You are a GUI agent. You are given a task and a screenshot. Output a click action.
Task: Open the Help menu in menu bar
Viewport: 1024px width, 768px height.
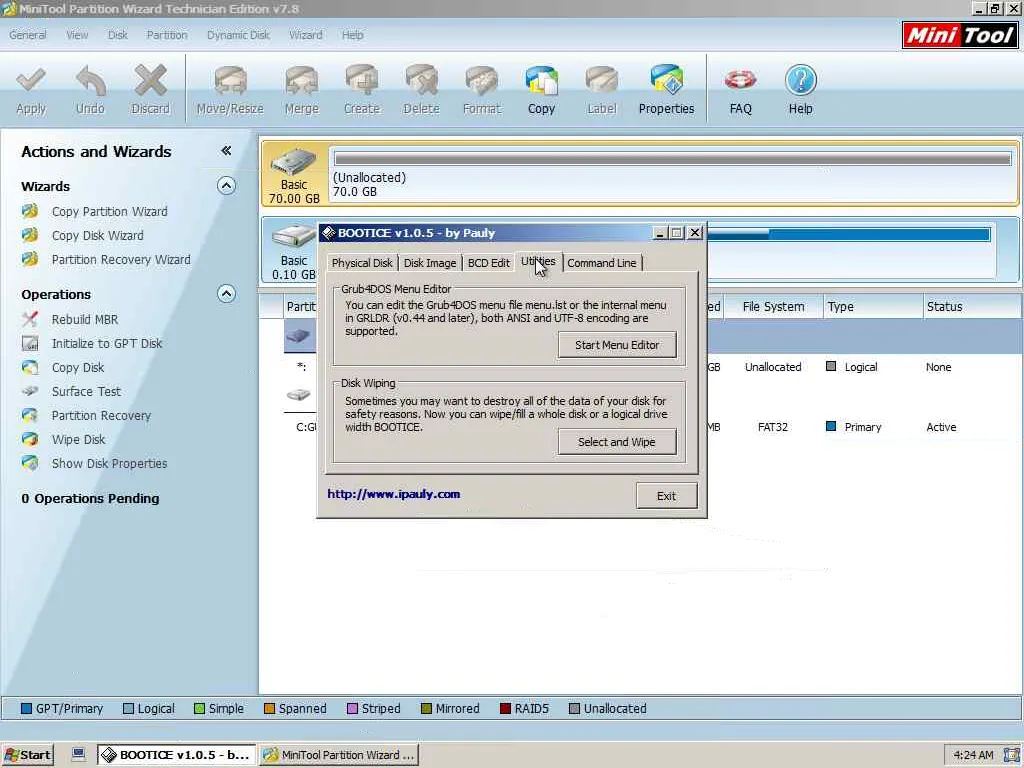353,35
